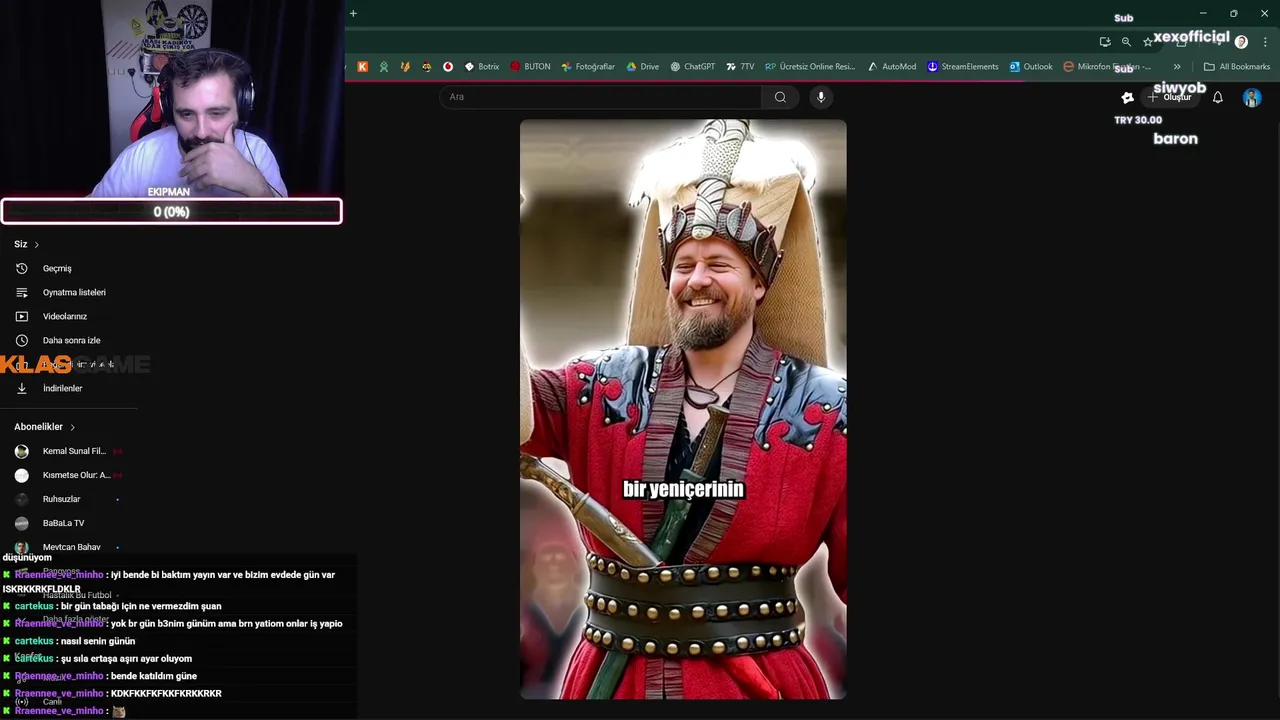The height and width of the screenshot is (720, 1280).
Task: Click the TRY 30.00 donation text
Action: coord(1138,120)
